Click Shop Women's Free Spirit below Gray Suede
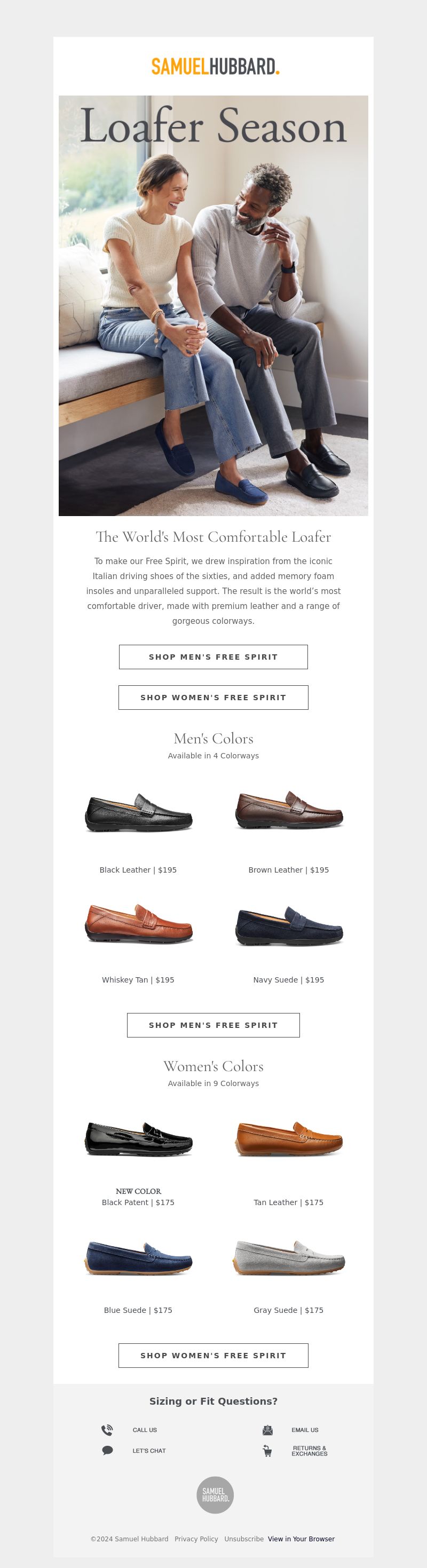The width and height of the screenshot is (427, 1568). 213,1356
